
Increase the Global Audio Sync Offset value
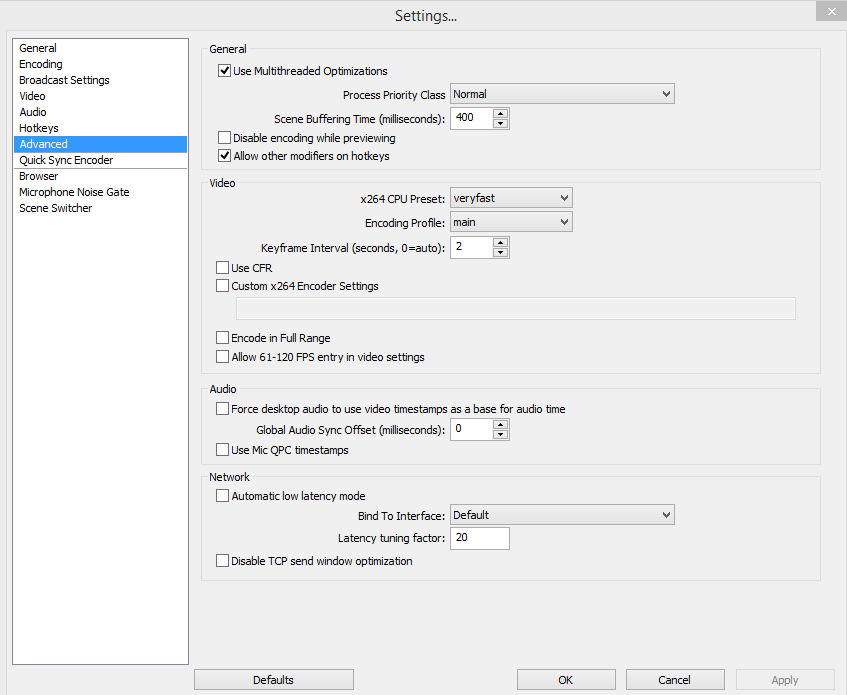(501, 424)
